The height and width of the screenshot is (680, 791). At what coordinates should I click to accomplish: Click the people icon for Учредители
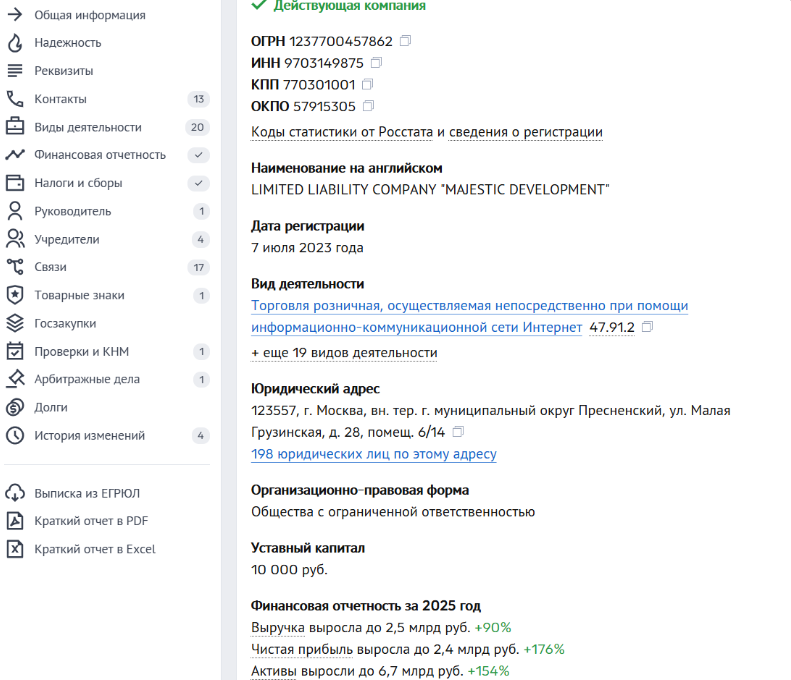click(15, 239)
